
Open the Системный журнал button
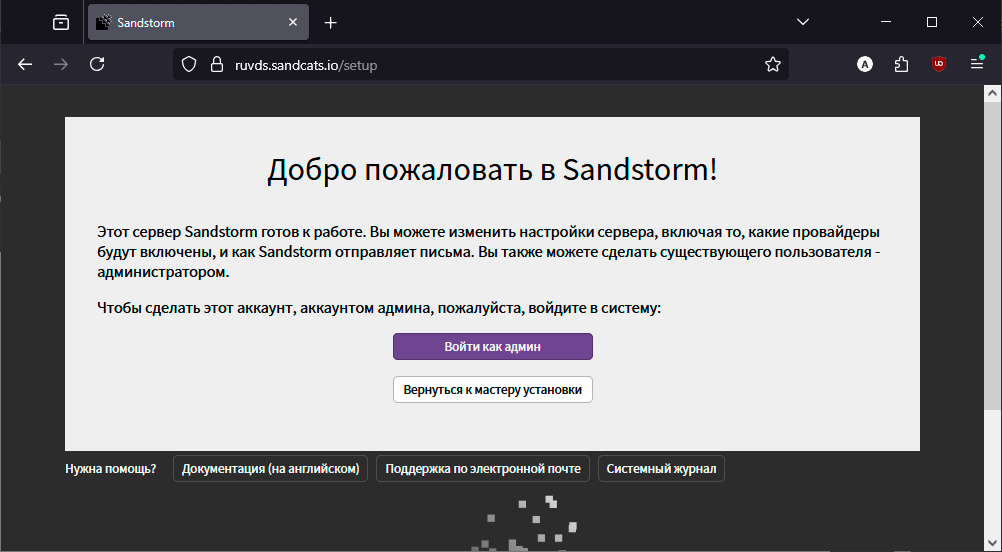tap(661, 468)
